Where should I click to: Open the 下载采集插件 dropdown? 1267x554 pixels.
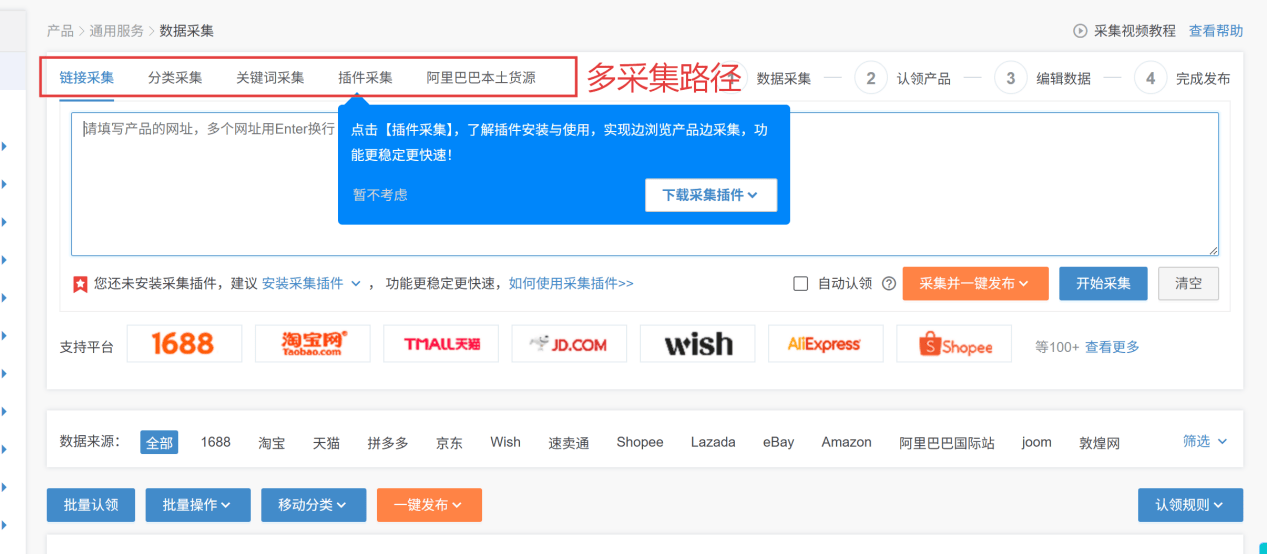coord(710,195)
